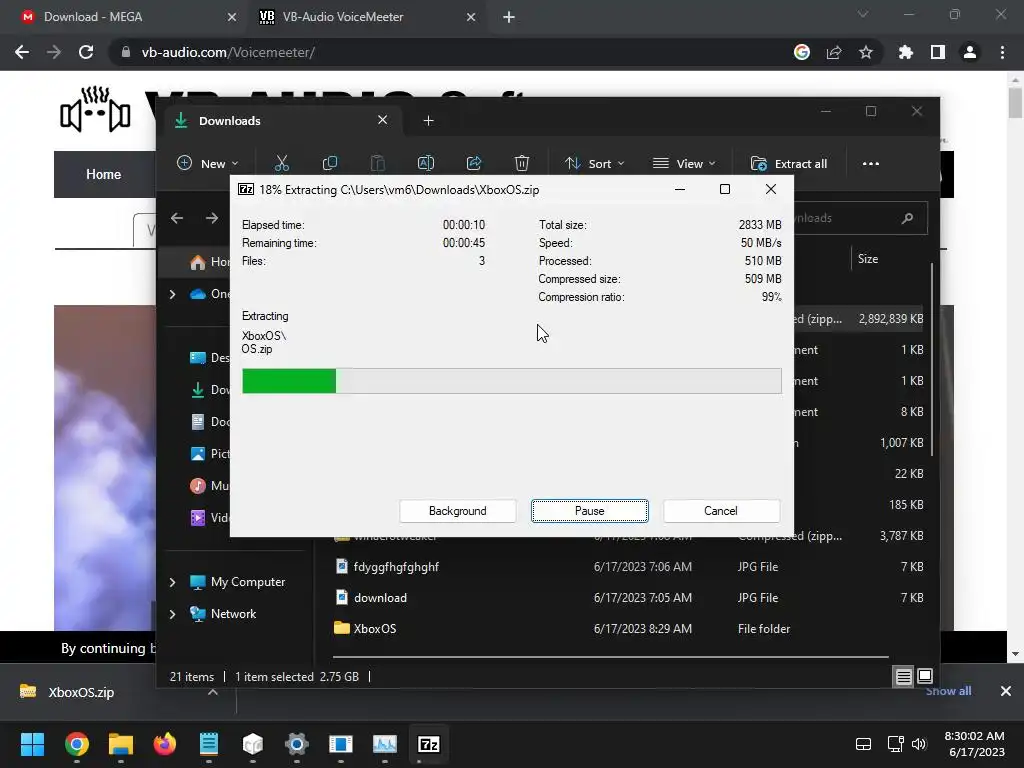
Task: Send extraction to Background
Action: pyautogui.click(x=457, y=511)
